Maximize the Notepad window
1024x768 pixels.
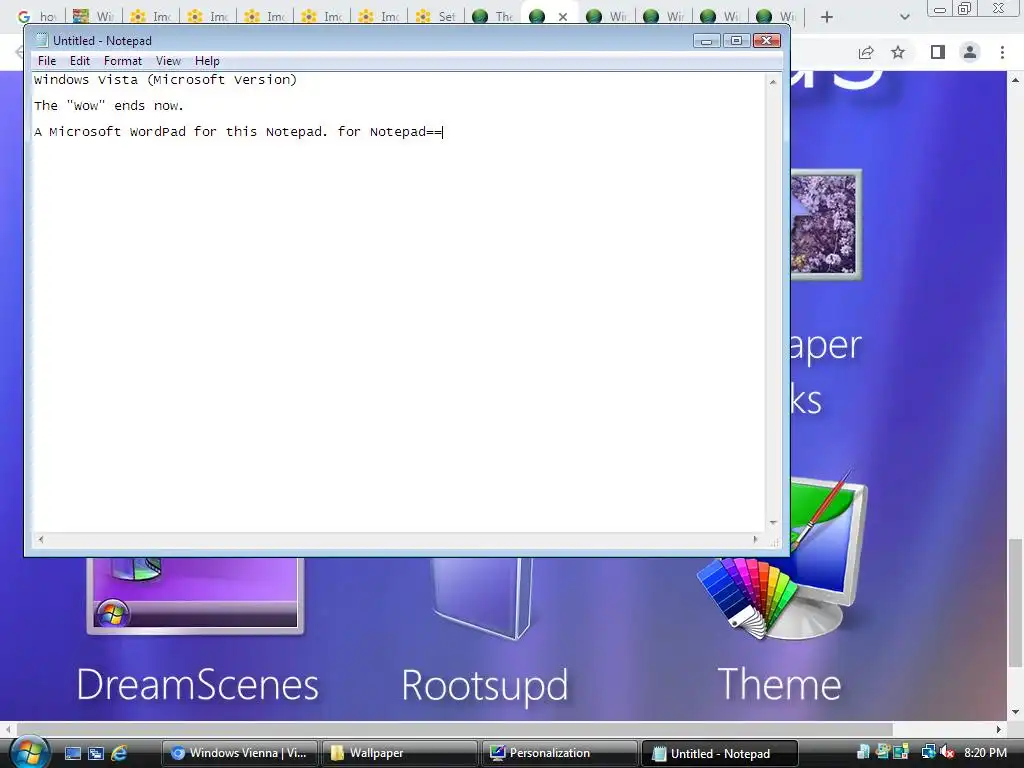[x=736, y=40]
